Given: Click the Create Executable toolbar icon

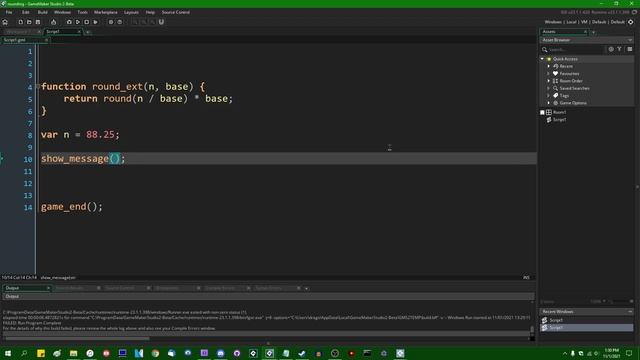Looking at the screenshot, I should tap(53, 22).
